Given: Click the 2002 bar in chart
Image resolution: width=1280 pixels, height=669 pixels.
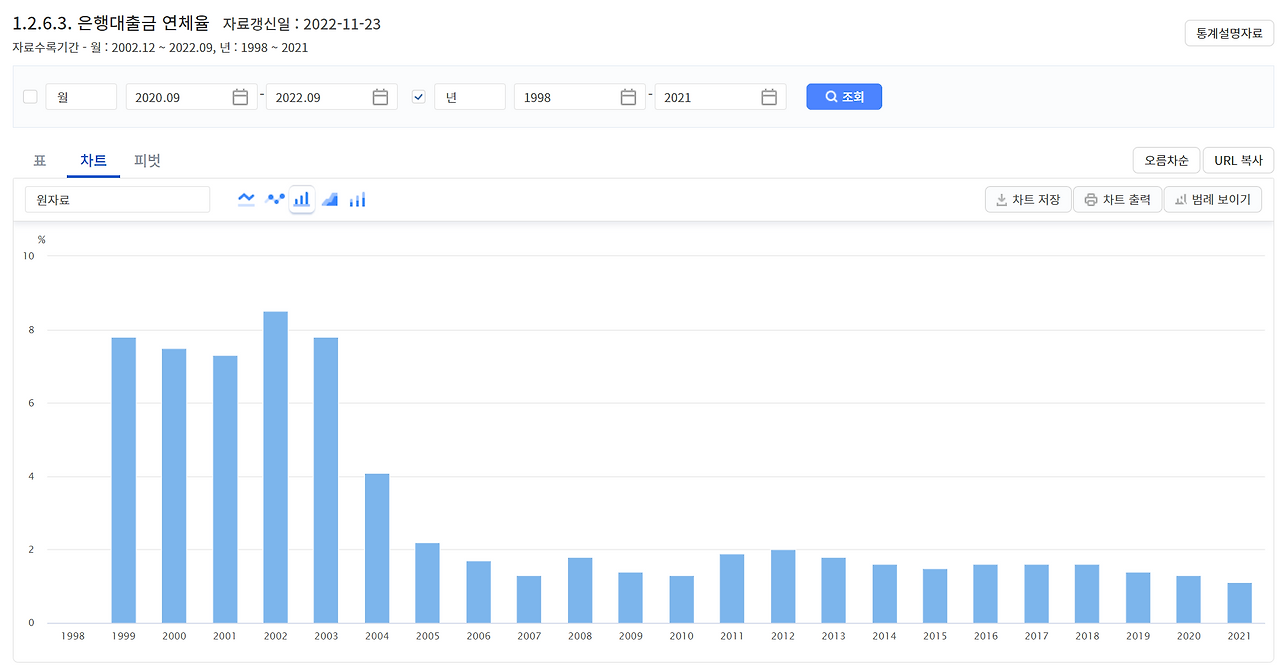Looking at the screenshot, I should point(275,467).
